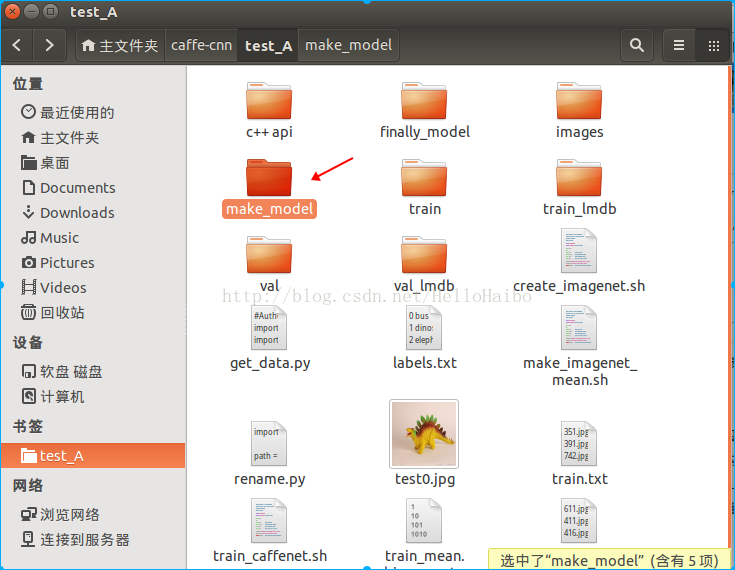The width and height of the screenshot is (735, 570).
Task: Select the make_model folder icon
Action: (x=269, y=178)
